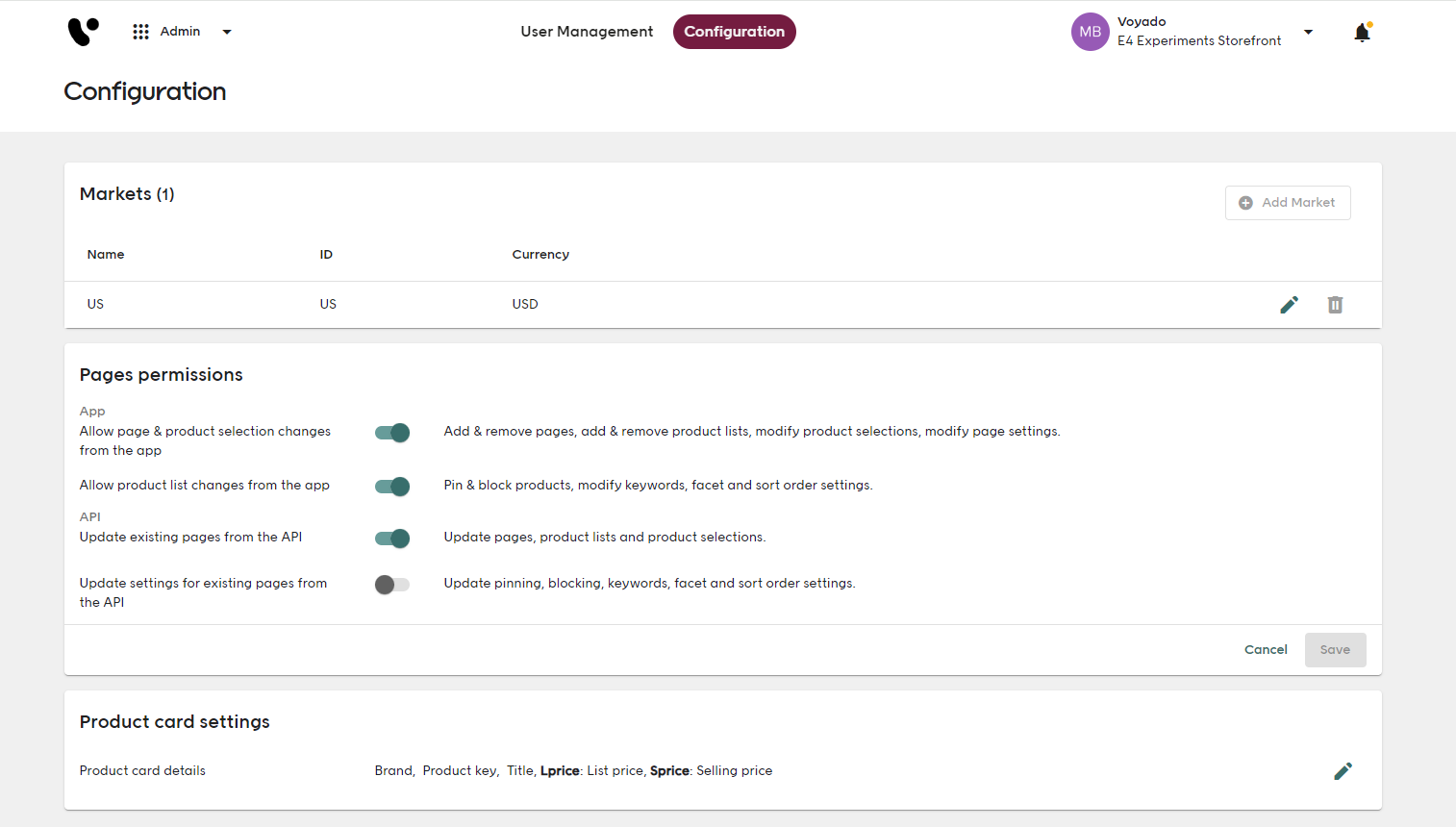Click the Markets (1) heading

tap(127, 194)
